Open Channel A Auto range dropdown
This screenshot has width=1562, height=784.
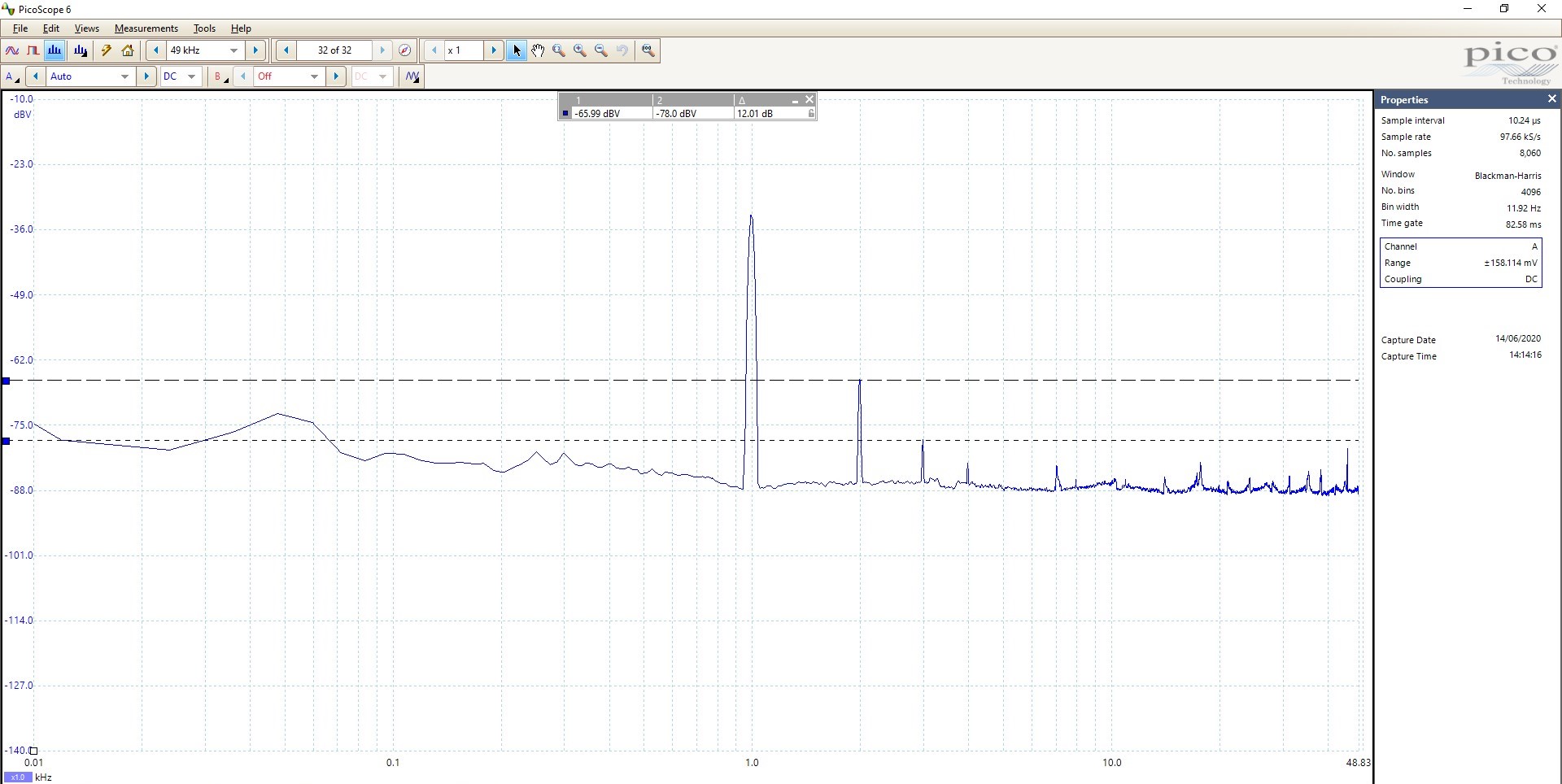click(125, 76)
